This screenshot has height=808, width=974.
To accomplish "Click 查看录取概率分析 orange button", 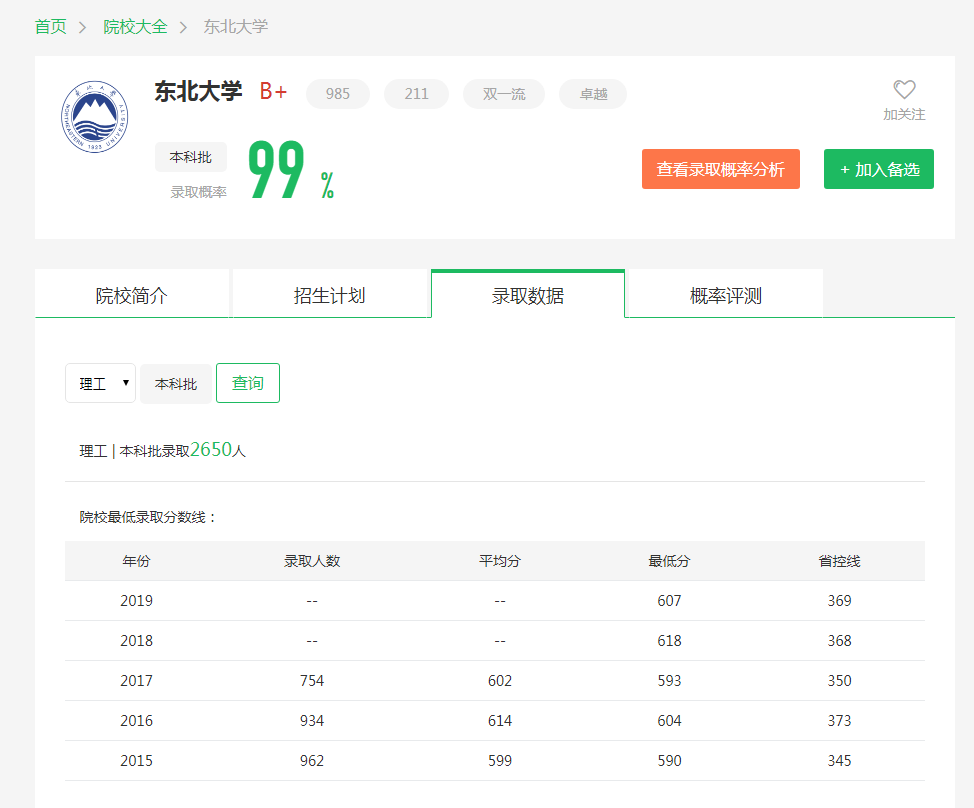I will [x=721, y=169].
